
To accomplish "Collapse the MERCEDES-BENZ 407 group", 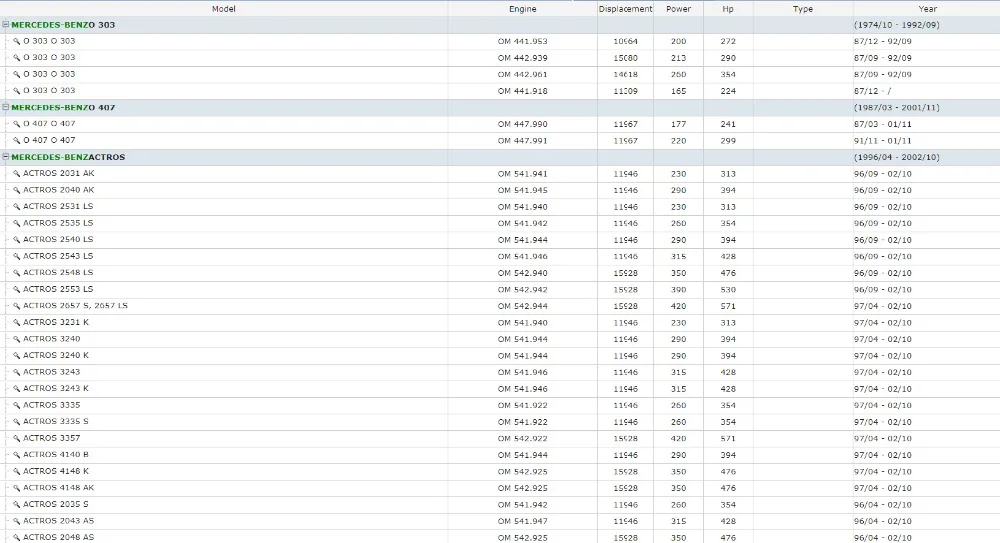I will [6, 107].
